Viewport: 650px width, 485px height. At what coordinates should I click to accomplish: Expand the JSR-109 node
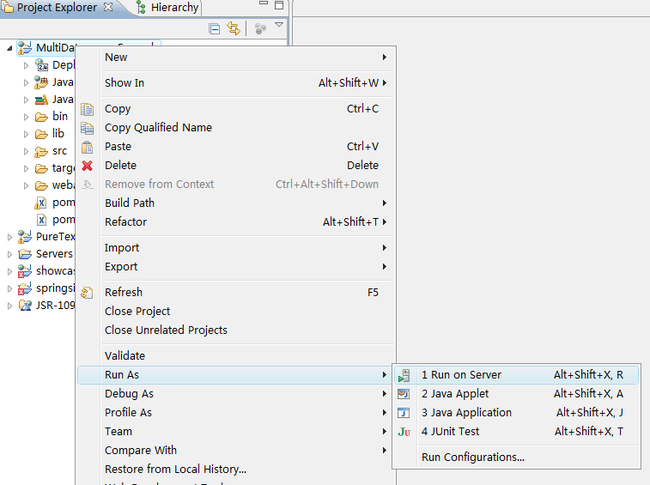[x=10, y=306]
